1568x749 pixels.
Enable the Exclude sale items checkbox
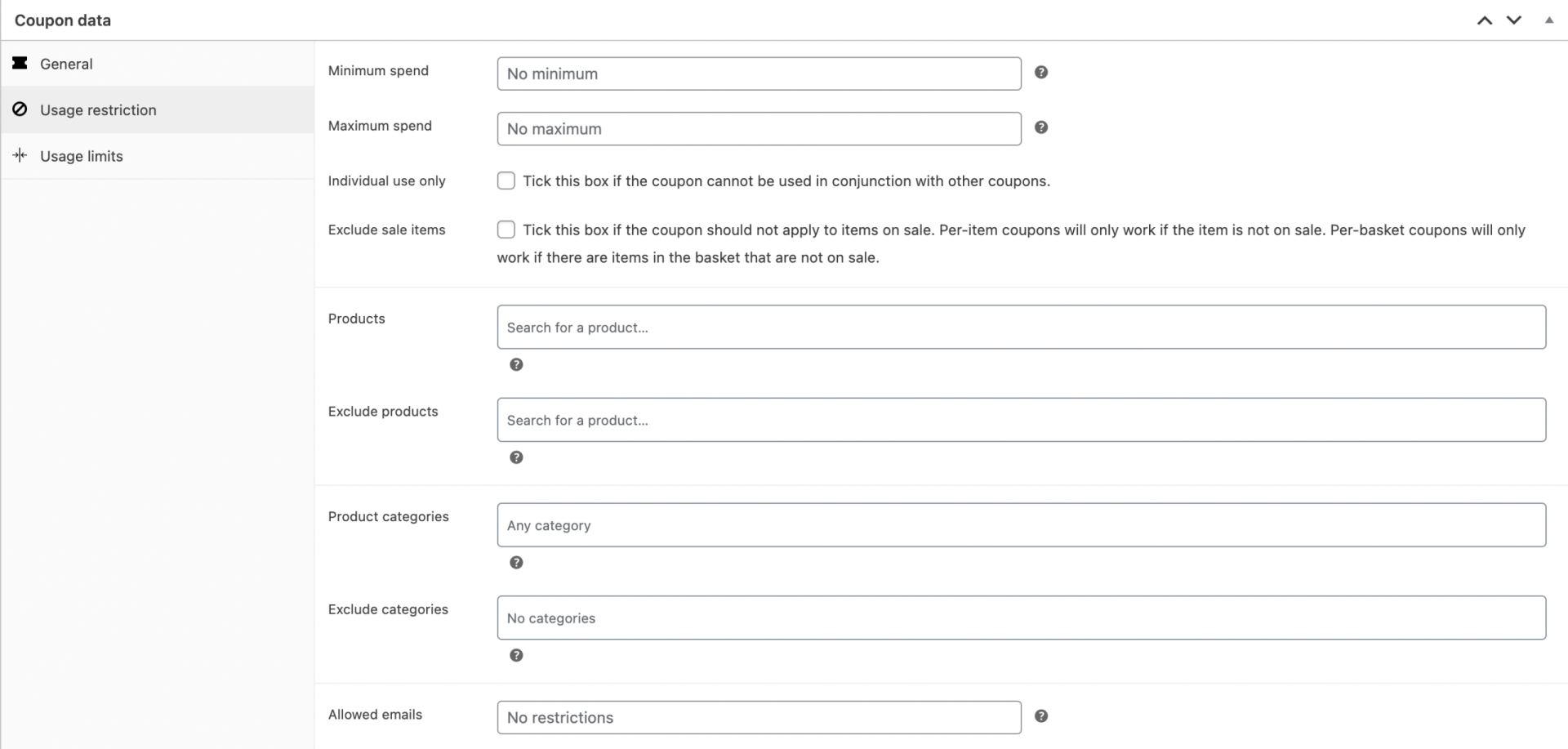tap(506, 230)
